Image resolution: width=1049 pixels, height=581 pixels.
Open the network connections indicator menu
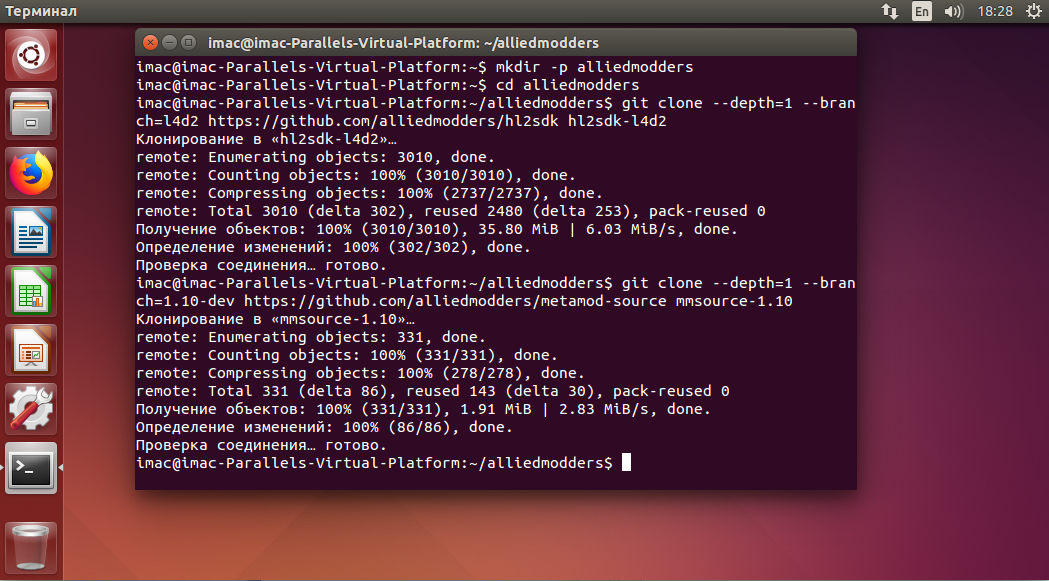[889, 12]
